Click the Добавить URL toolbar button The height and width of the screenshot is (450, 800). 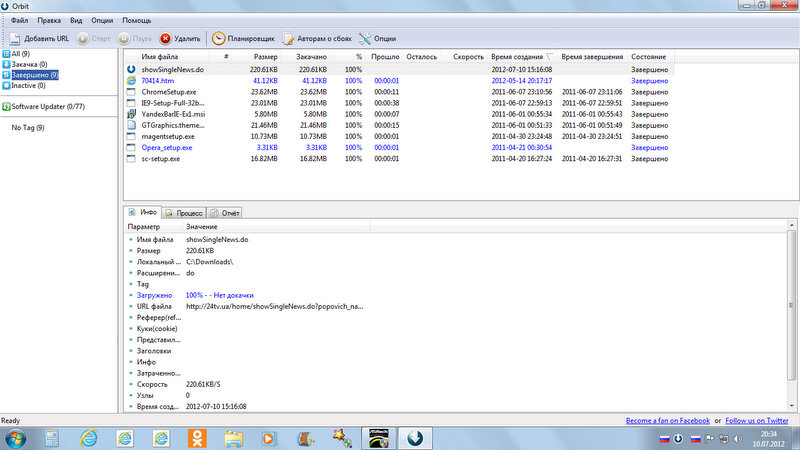[39, 38]
